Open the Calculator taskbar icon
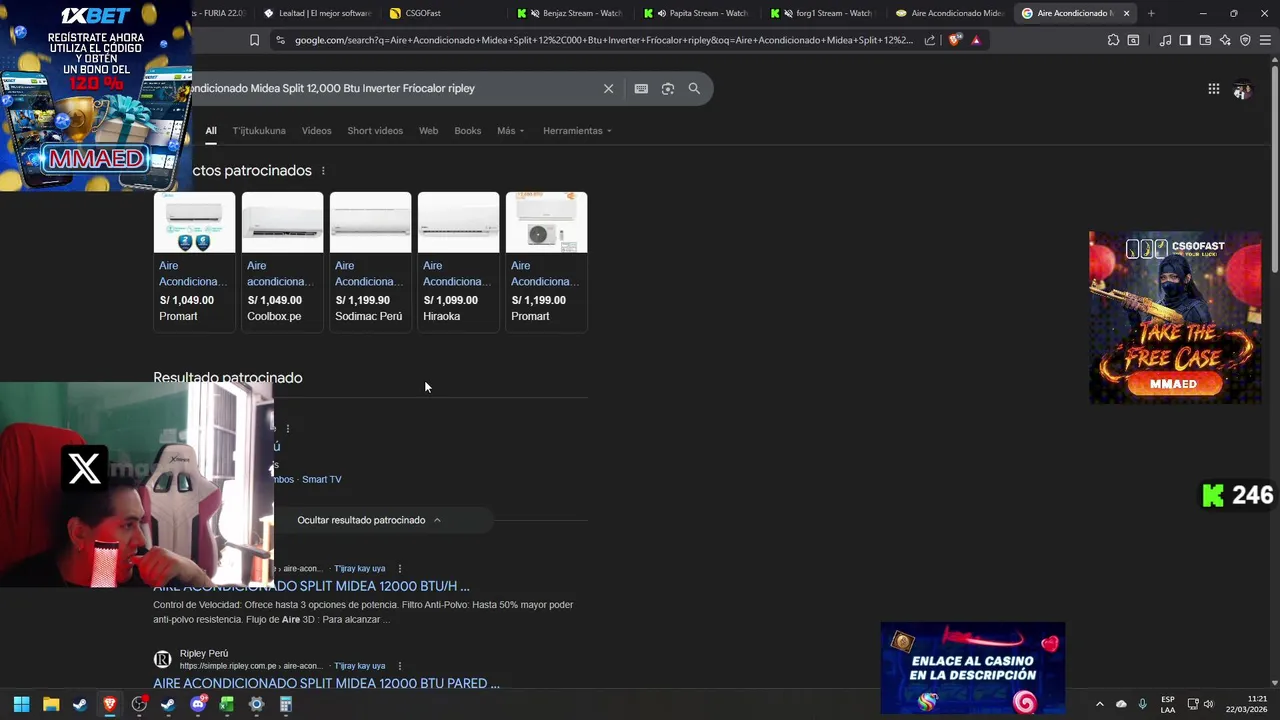1280x720 pixels. [x=286, y=704]
